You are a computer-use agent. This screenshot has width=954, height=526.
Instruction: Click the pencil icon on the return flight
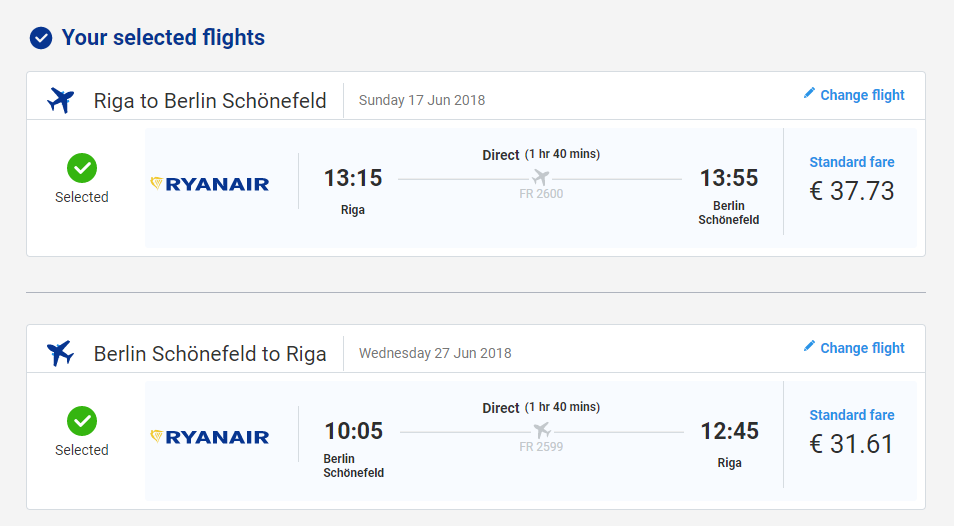(x=809, y=346)
